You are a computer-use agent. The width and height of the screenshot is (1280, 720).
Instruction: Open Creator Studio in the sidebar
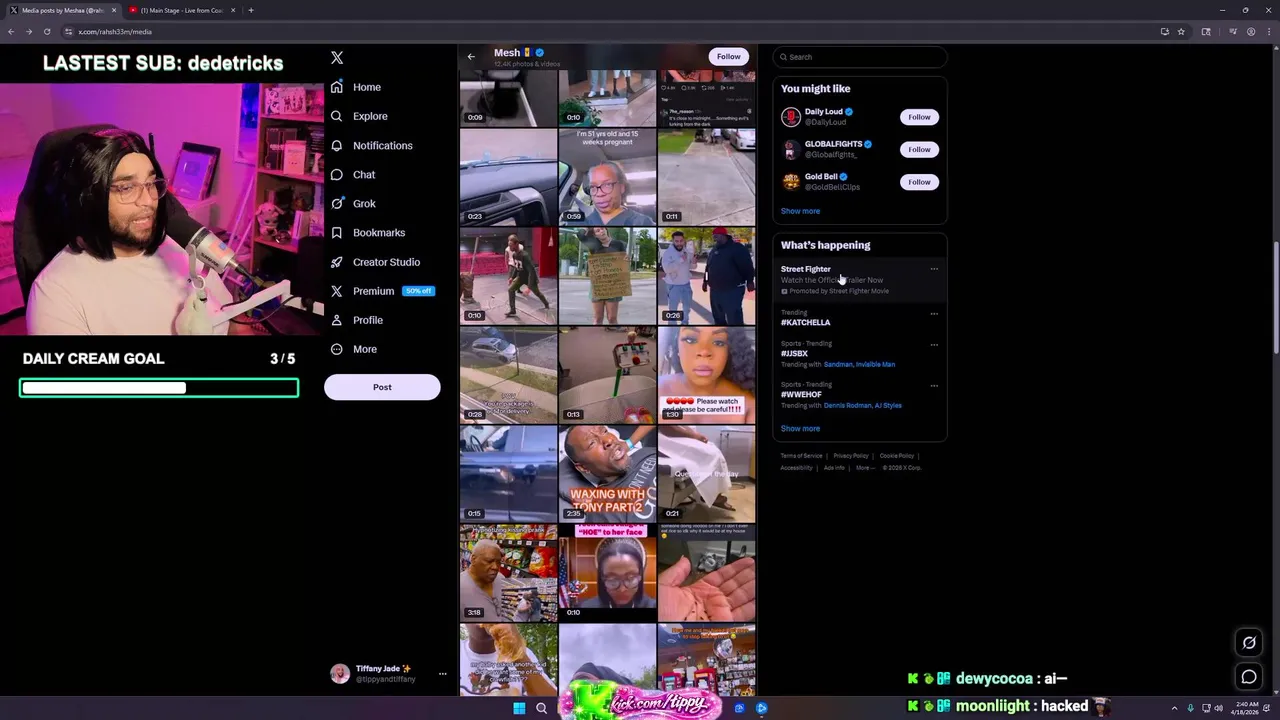pos(375,262)
